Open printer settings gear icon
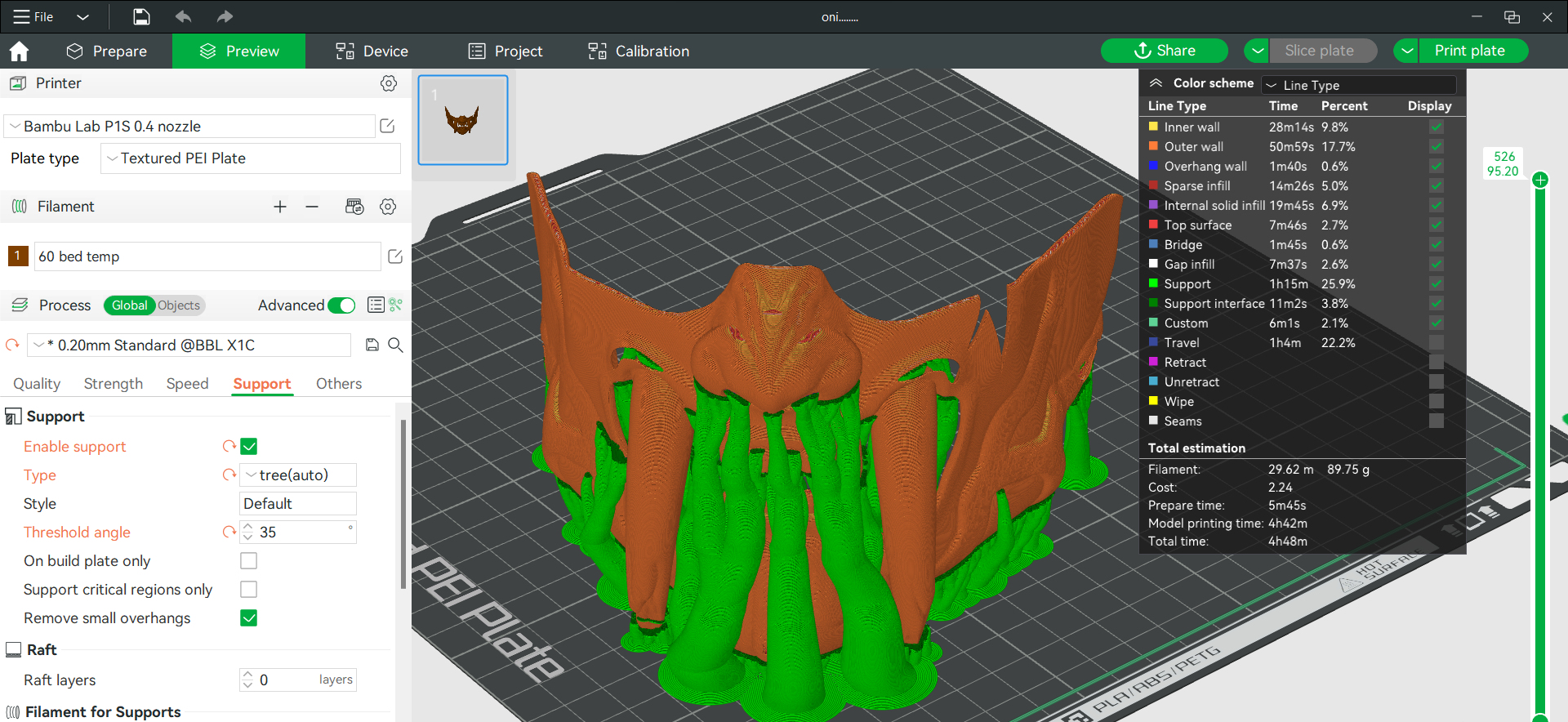This screenshot has width=1568, height=722. pyautogui.click(x=389, y=83)
